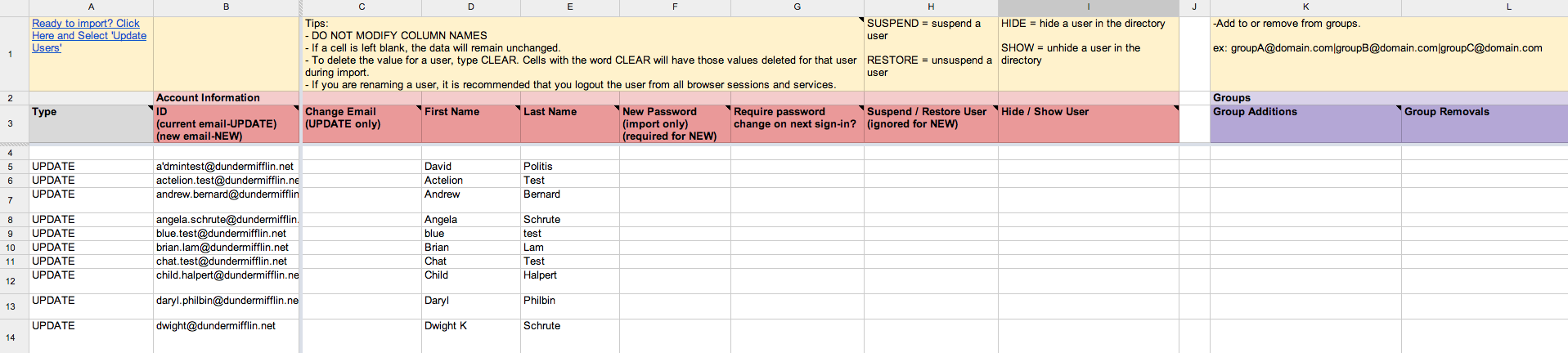Select the 'Last Name' heading cell
Viewport: 1568px width, 353px height.
click(x=570, y=124)
